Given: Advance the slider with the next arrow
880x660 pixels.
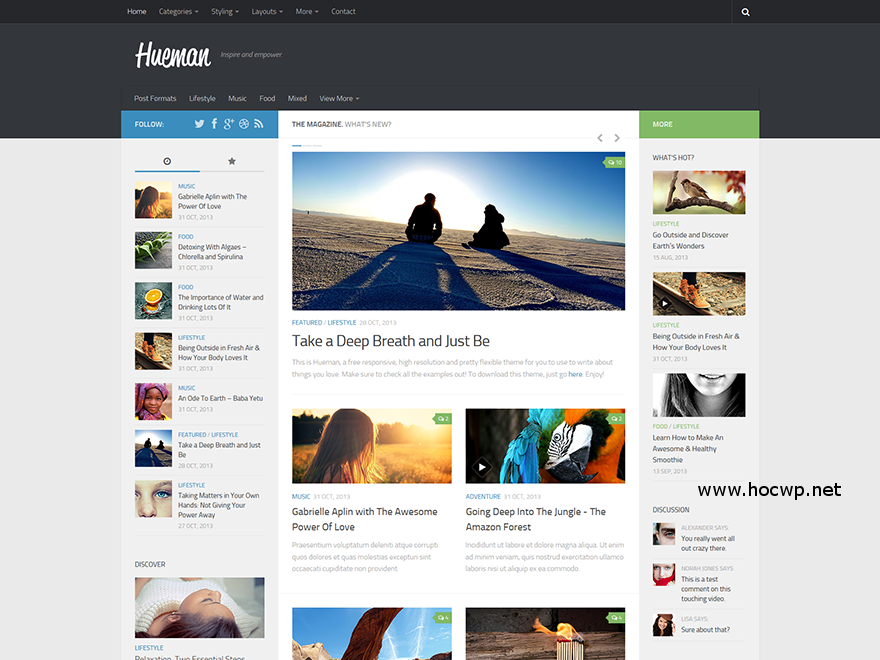Looking at the screenshot, I should (x=617, y=138).
